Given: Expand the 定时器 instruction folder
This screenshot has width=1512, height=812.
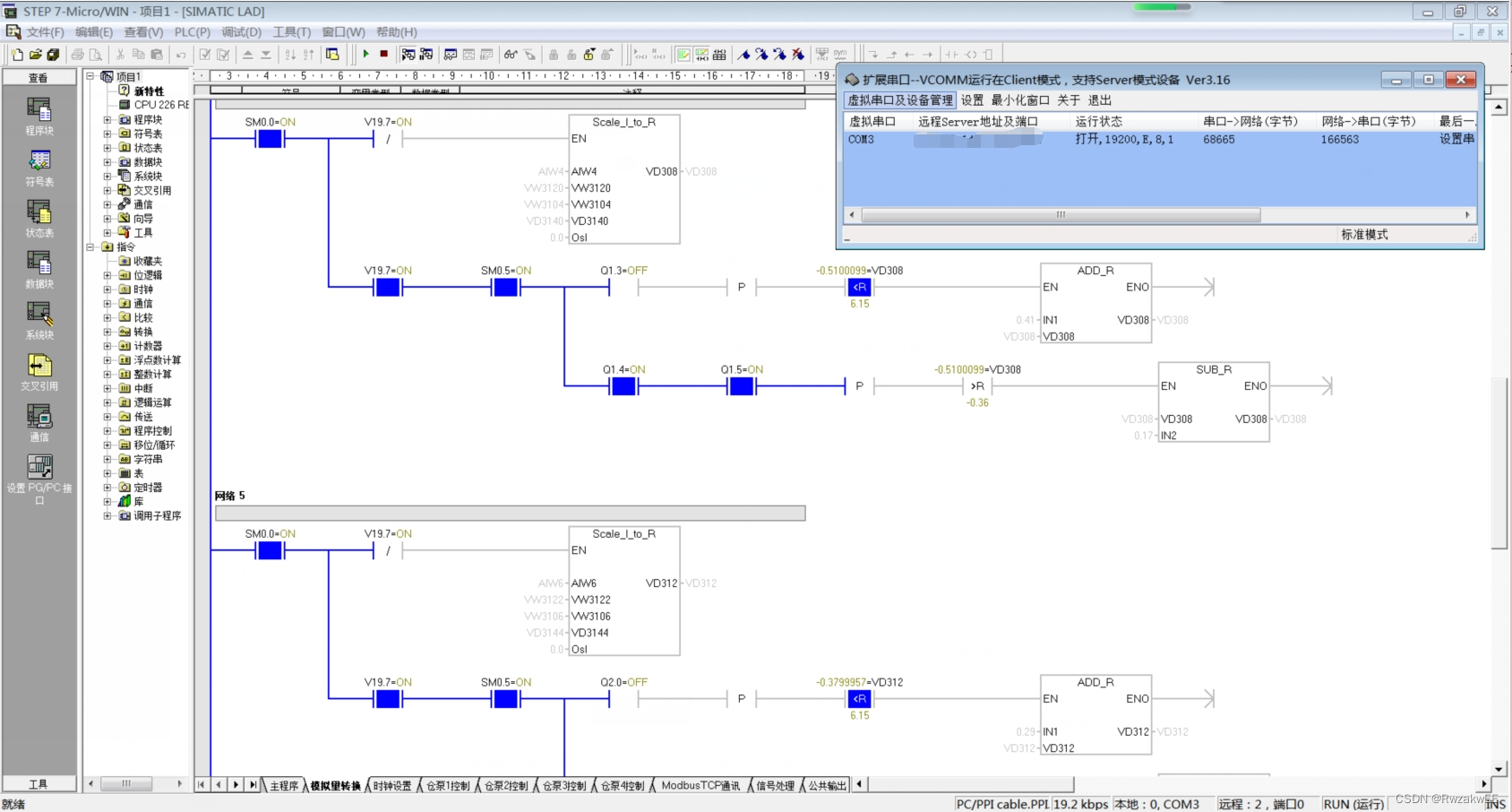Looking at the screenshot, I should pos(107,488).
